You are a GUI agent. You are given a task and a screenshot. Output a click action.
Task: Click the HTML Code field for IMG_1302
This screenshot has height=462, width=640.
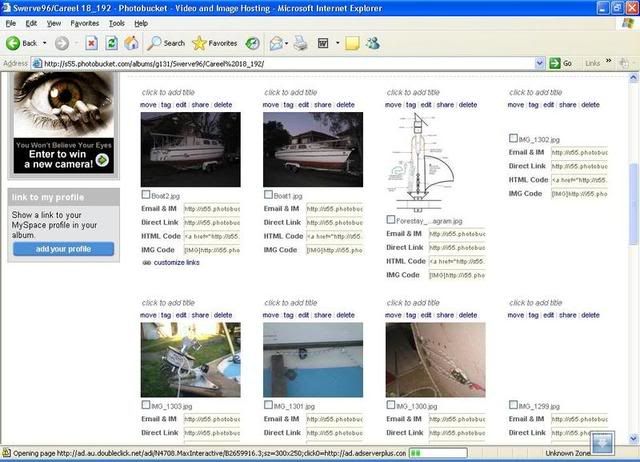point(579,180)
